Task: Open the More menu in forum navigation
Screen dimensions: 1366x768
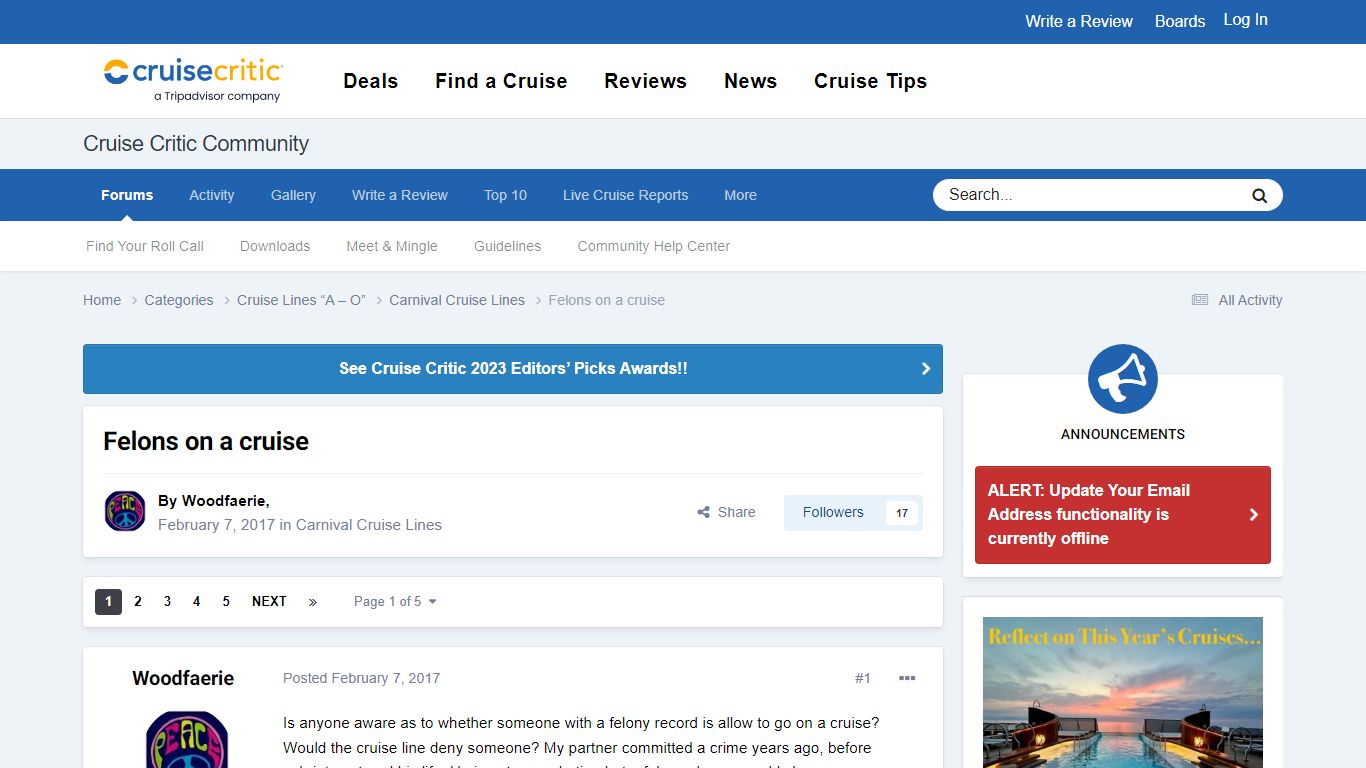Action: 740,195
